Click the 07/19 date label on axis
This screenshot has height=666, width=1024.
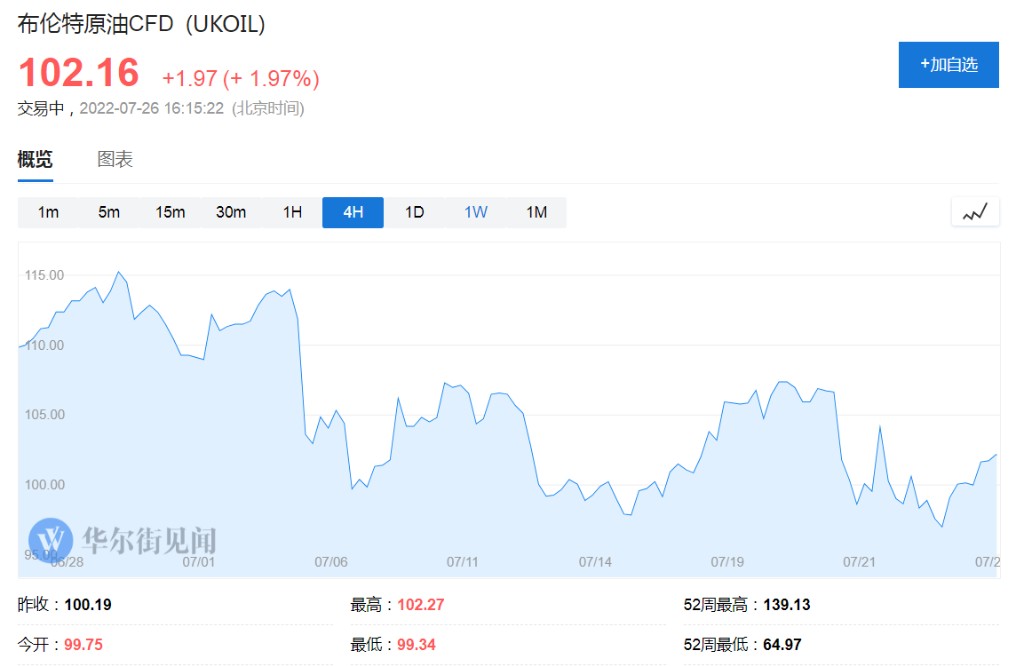pyautogui.click(x=726, y=562)
